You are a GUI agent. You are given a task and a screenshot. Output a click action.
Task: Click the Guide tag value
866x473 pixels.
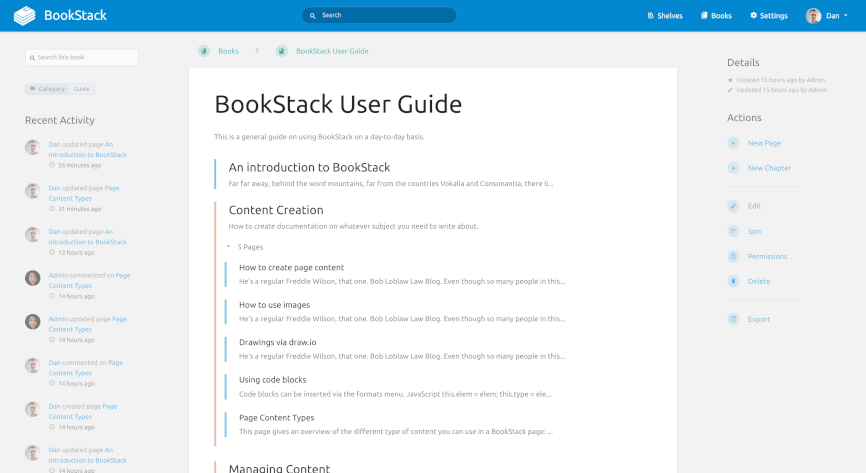(82, 88)
